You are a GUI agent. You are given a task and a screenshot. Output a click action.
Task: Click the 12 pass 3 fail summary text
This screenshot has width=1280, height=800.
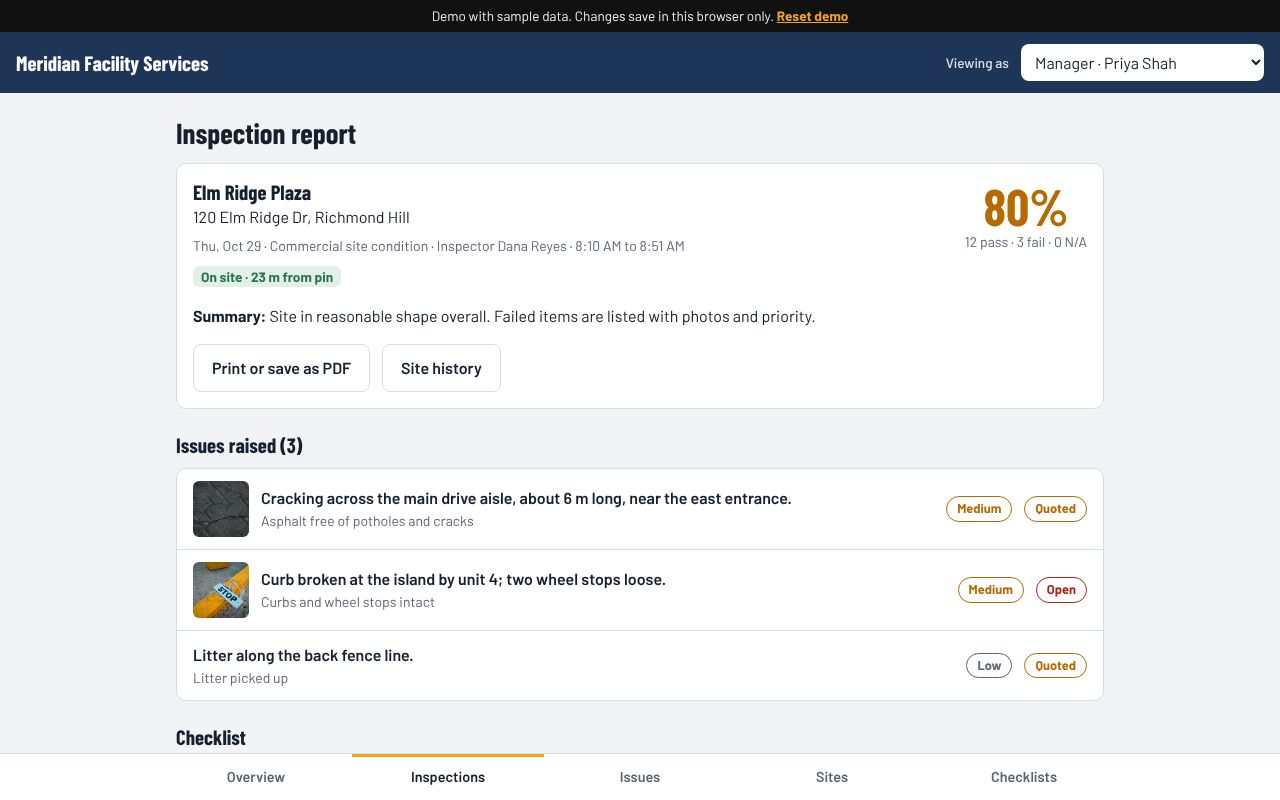pyautogui.click(x=1026, y=242)
